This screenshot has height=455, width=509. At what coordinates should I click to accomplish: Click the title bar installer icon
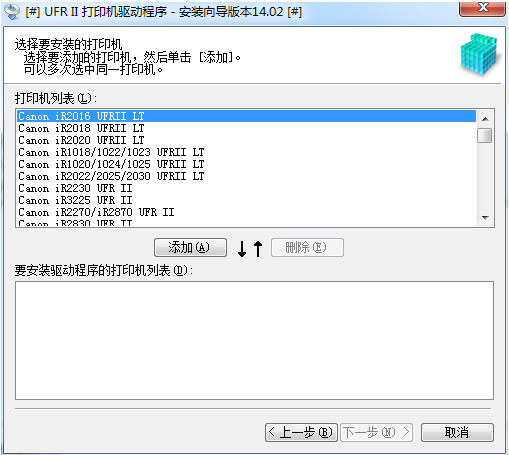12,11
